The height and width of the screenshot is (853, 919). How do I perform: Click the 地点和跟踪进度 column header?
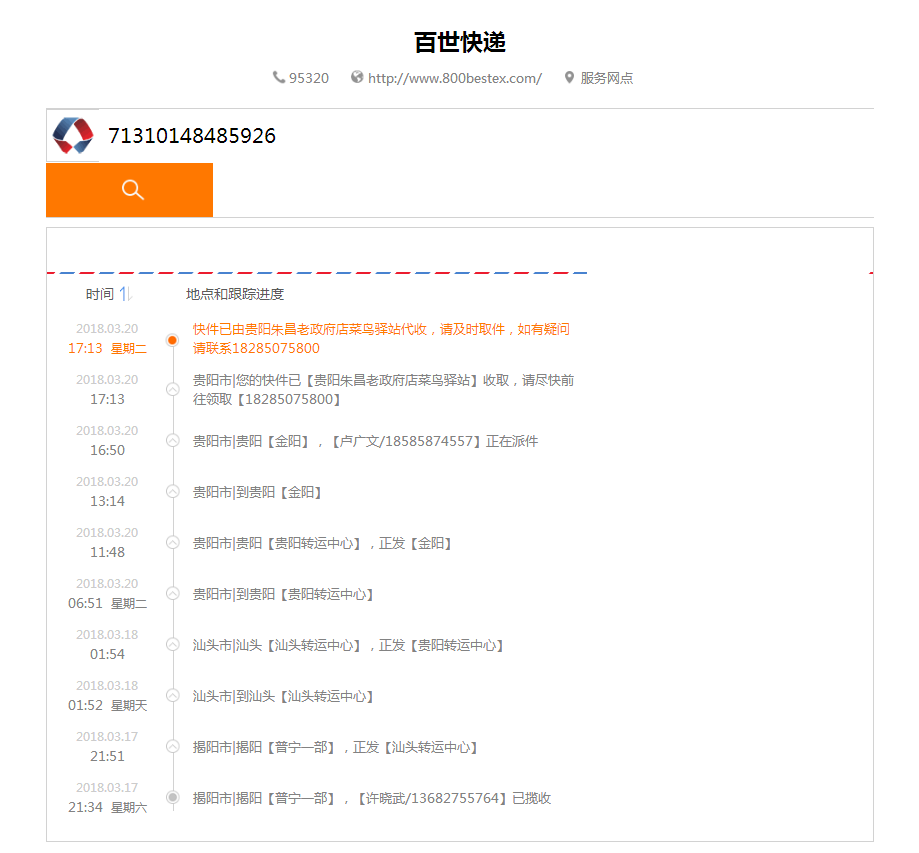pos(235,294)
